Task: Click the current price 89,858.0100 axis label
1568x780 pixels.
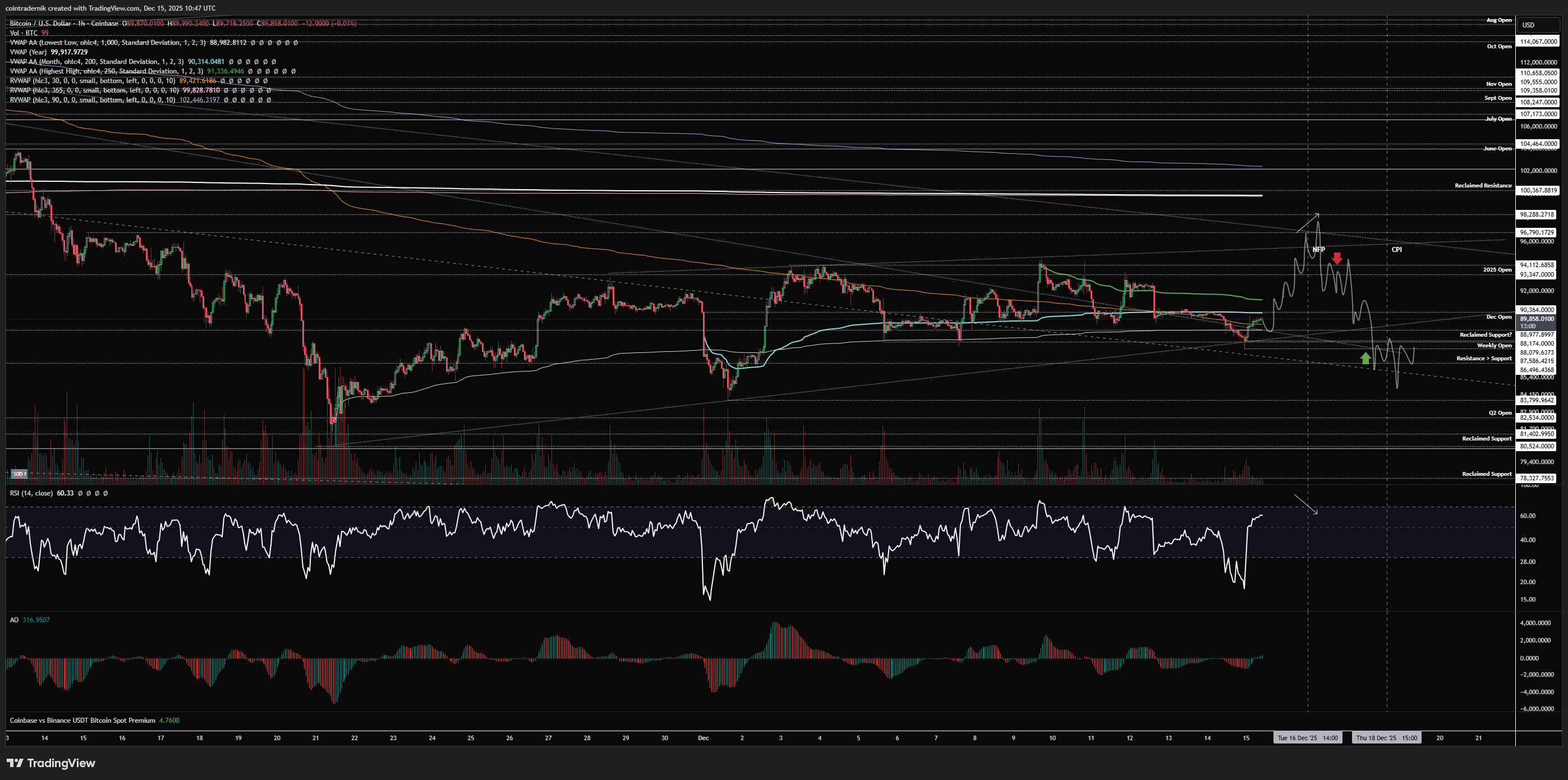Action: click(x=1537, y=319)
